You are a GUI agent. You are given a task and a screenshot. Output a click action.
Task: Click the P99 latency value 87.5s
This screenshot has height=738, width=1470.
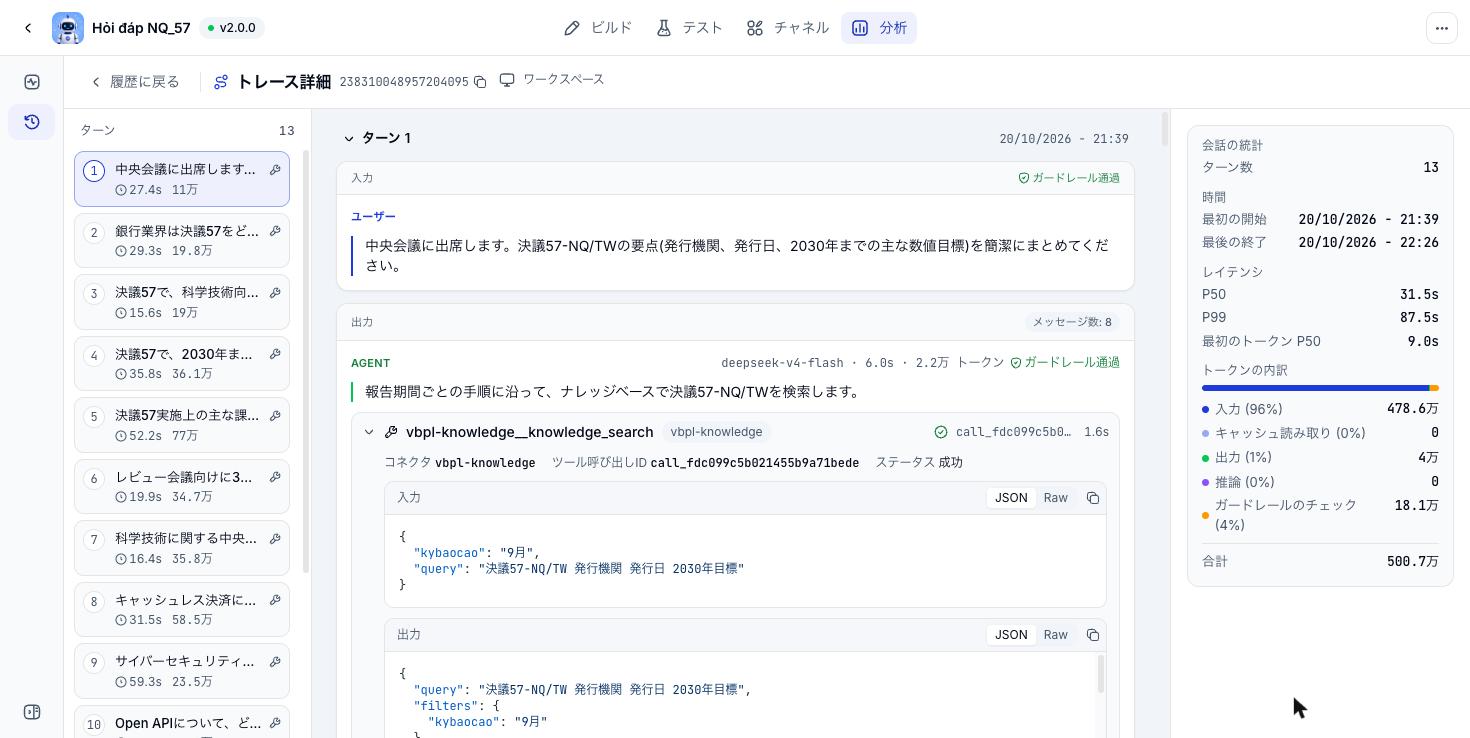pyautogui.click(x=1419, y=317)
